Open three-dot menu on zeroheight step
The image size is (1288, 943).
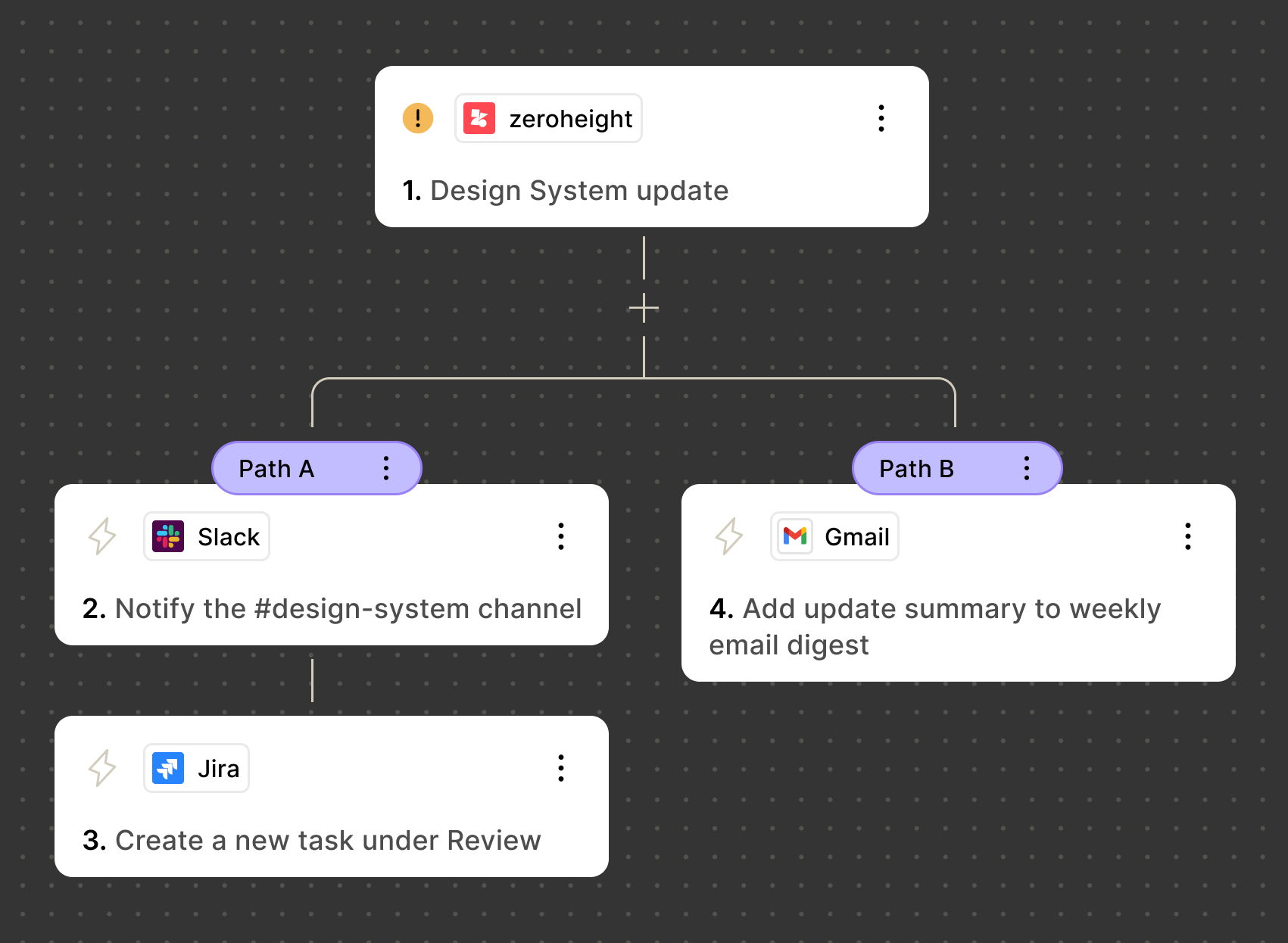(881, 118)
